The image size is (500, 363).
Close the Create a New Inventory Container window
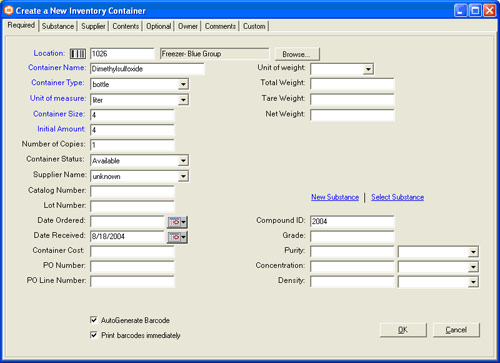pos(490,11)
